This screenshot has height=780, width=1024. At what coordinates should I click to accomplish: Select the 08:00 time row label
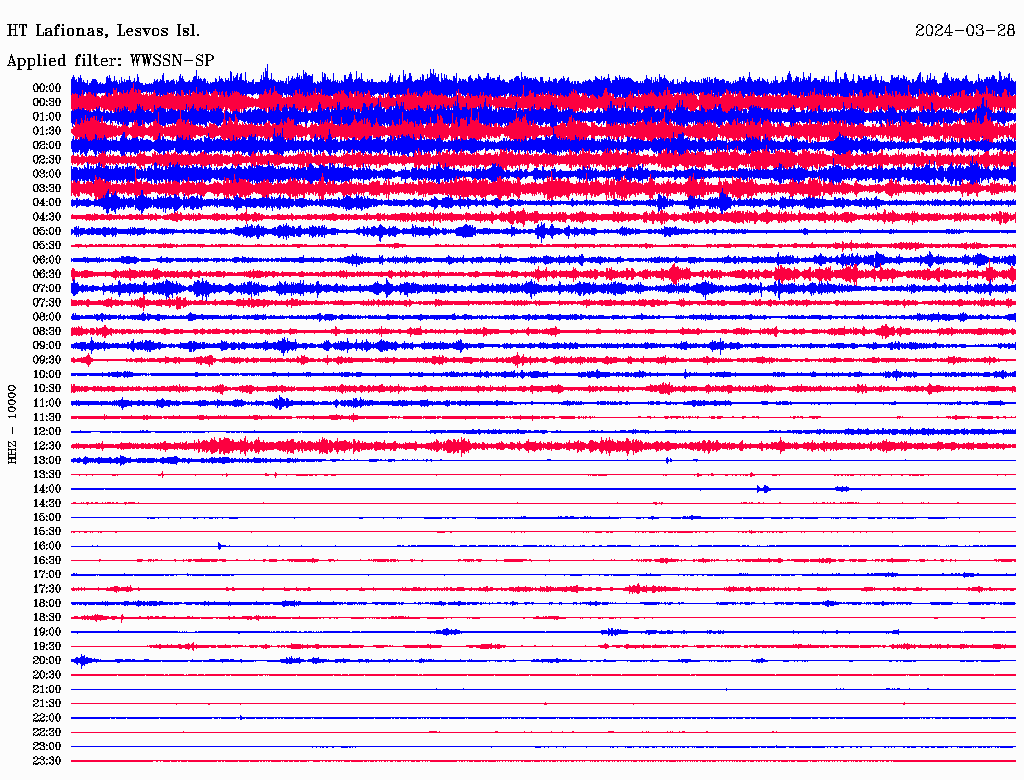click(x=47, y=317)
